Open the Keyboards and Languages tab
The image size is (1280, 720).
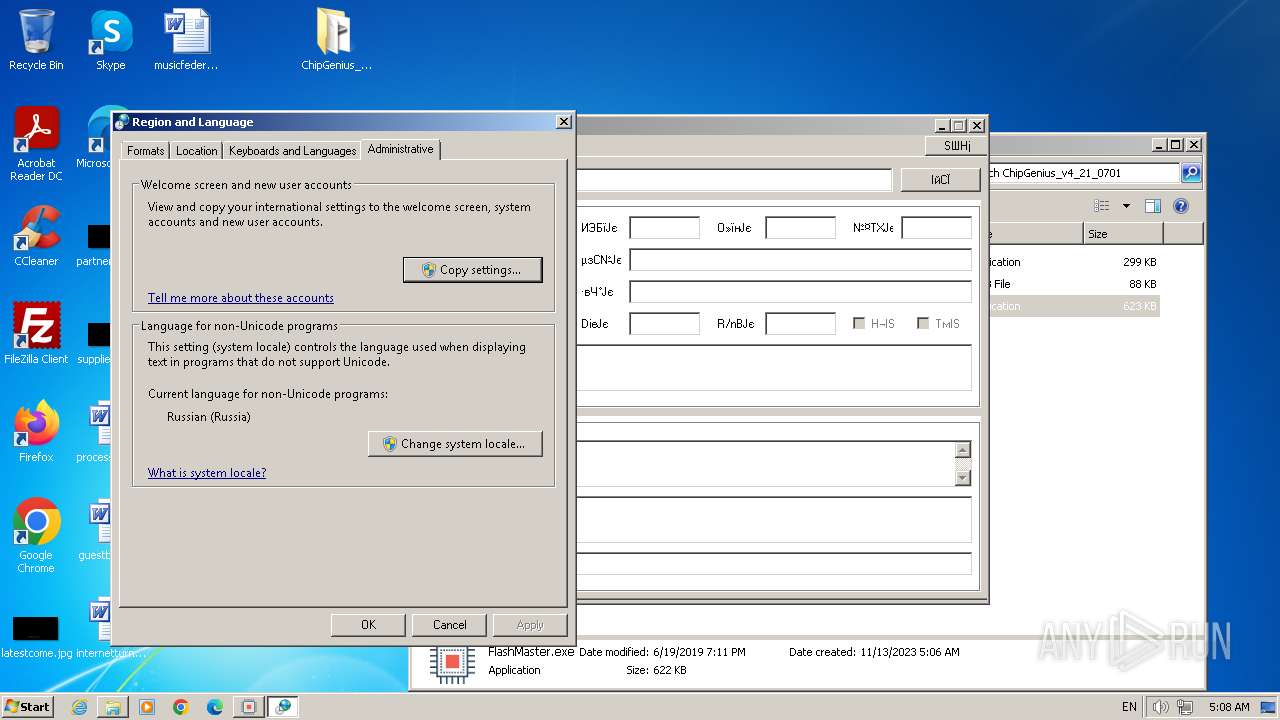(292, 151)
